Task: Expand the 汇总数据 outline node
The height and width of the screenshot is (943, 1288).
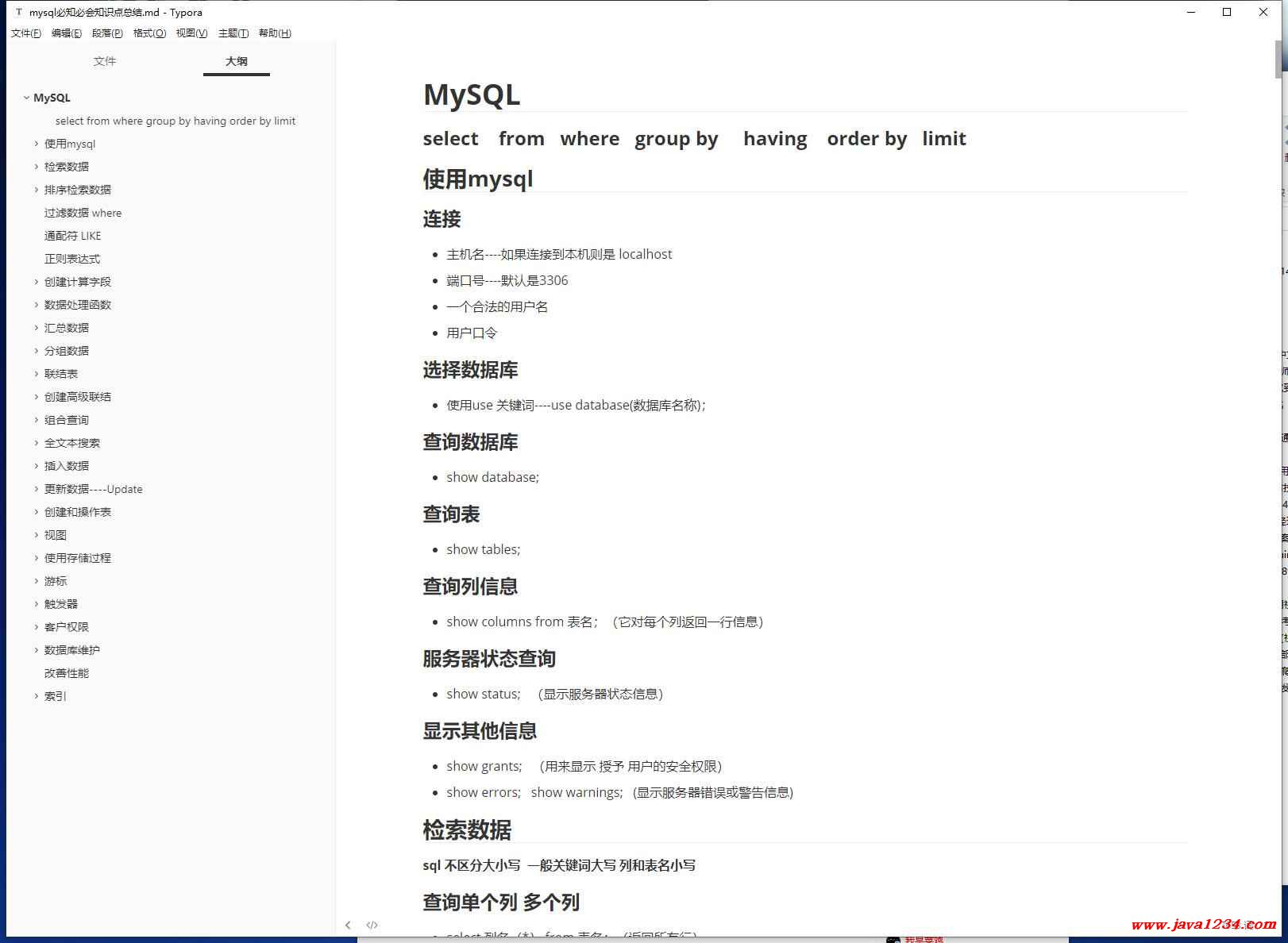Action: pos(37,328)
